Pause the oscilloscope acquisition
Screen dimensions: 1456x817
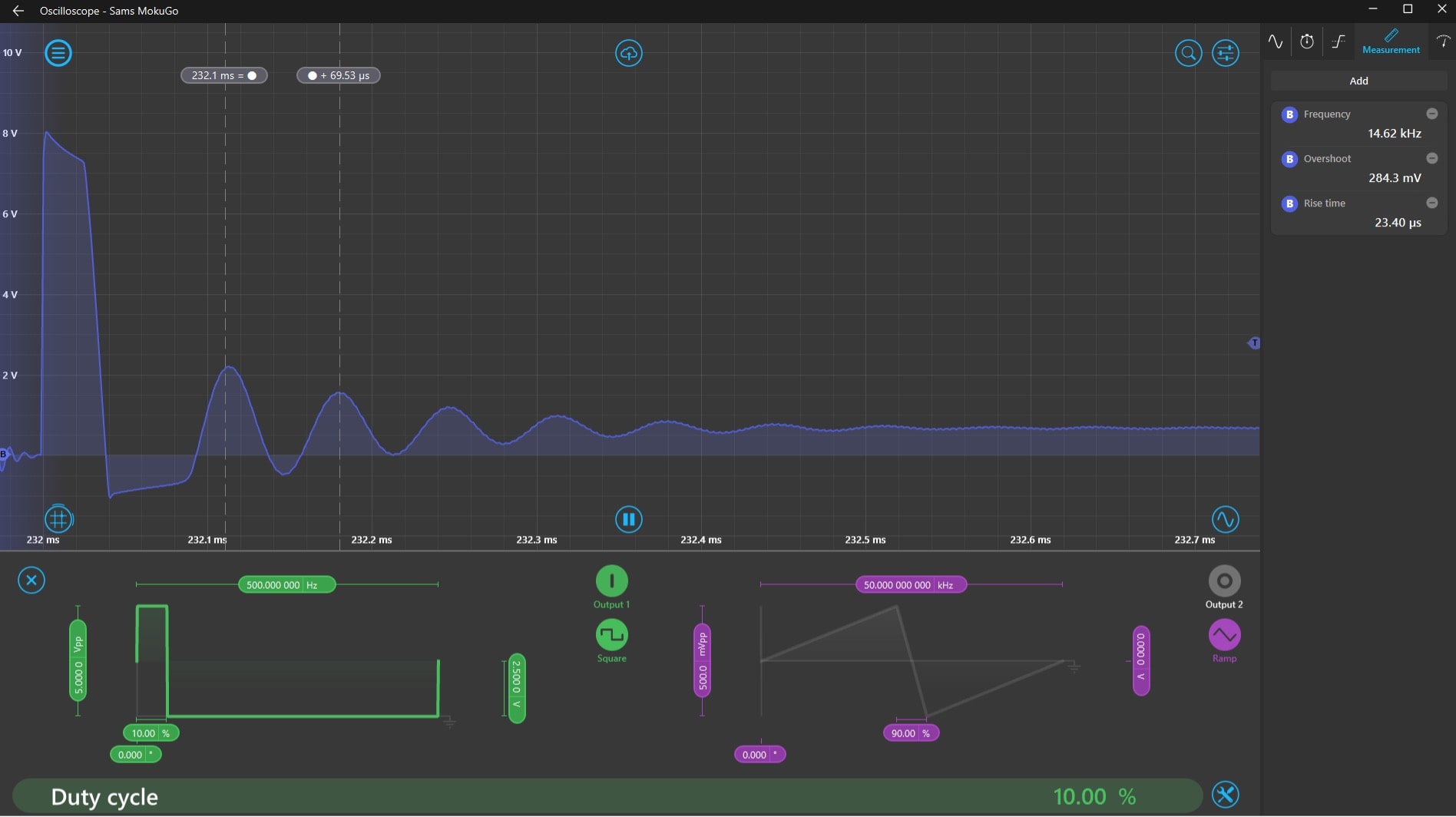tap(628, 519)
